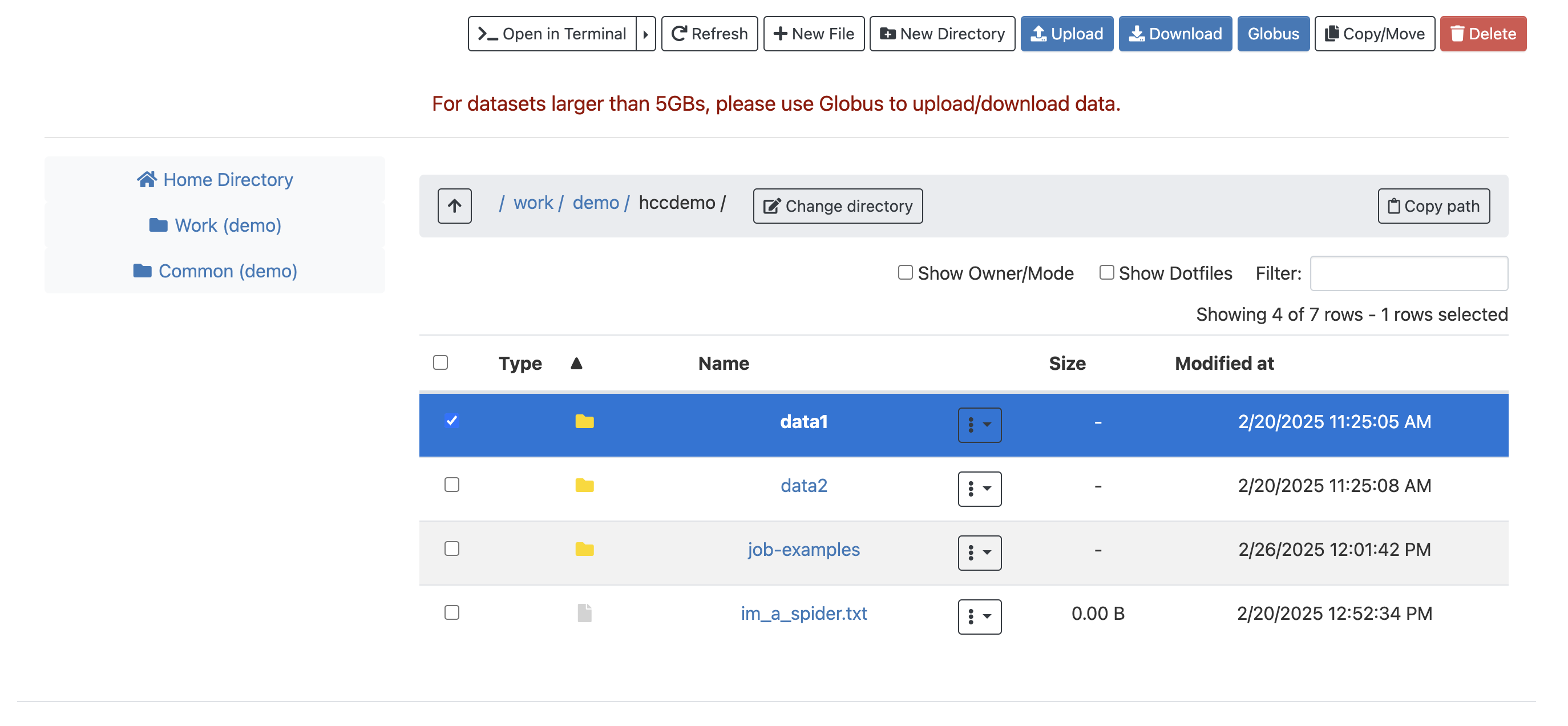Image resolution: width=1568 pixels, height=726 pixels.
Task: Click the Copy/Move button
Action: point(1374,34)
